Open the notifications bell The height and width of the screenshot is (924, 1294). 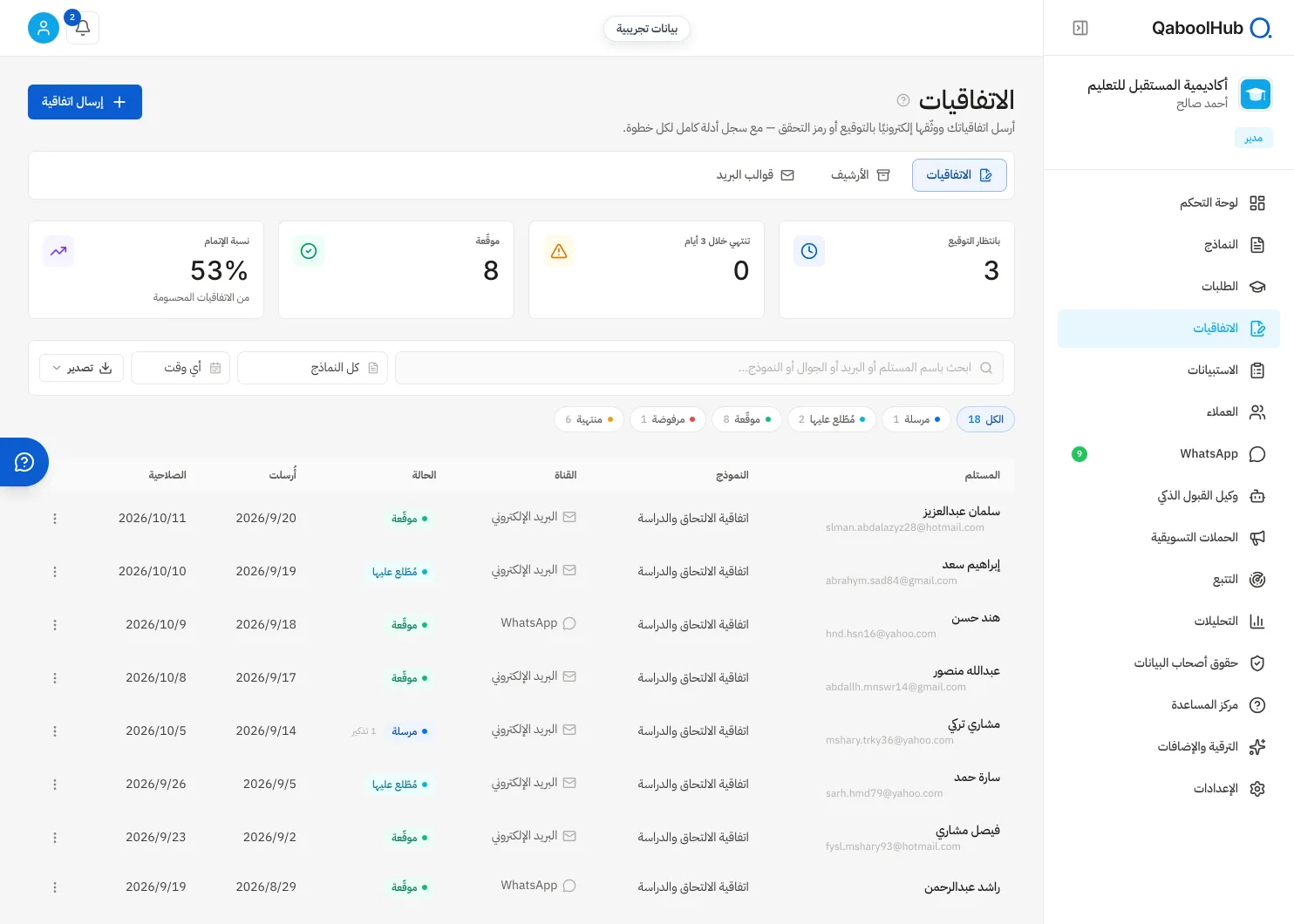pyautogui.click(x=83, y=28)
